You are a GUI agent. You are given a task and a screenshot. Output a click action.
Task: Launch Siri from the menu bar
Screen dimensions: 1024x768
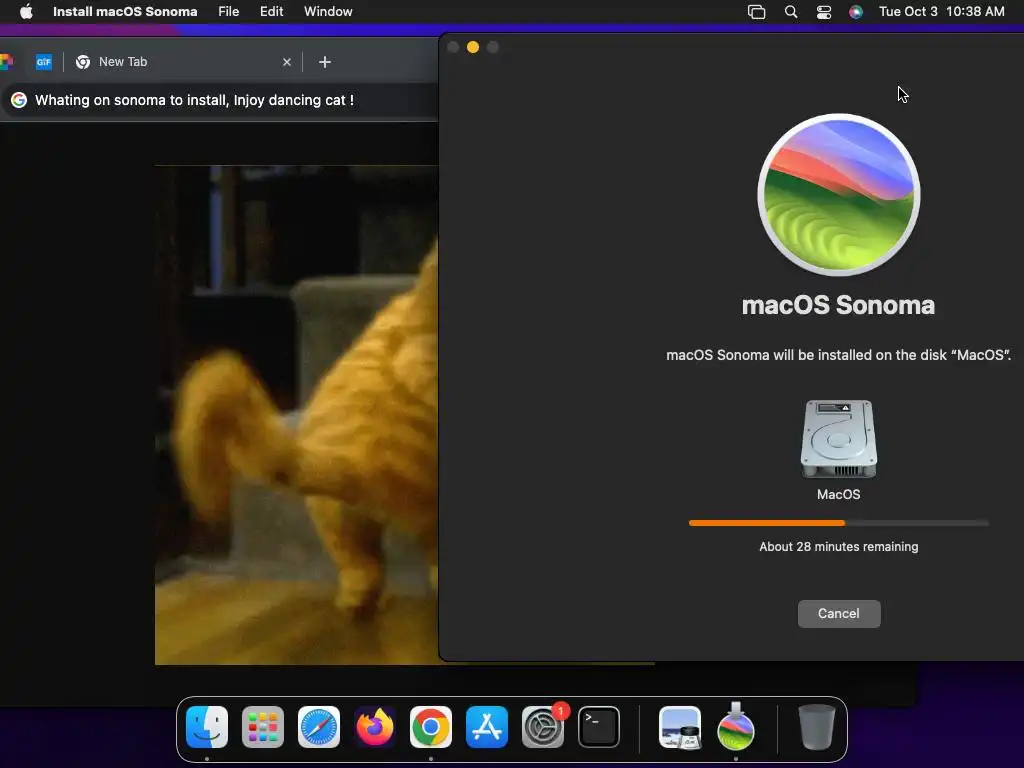coord(856,11)
